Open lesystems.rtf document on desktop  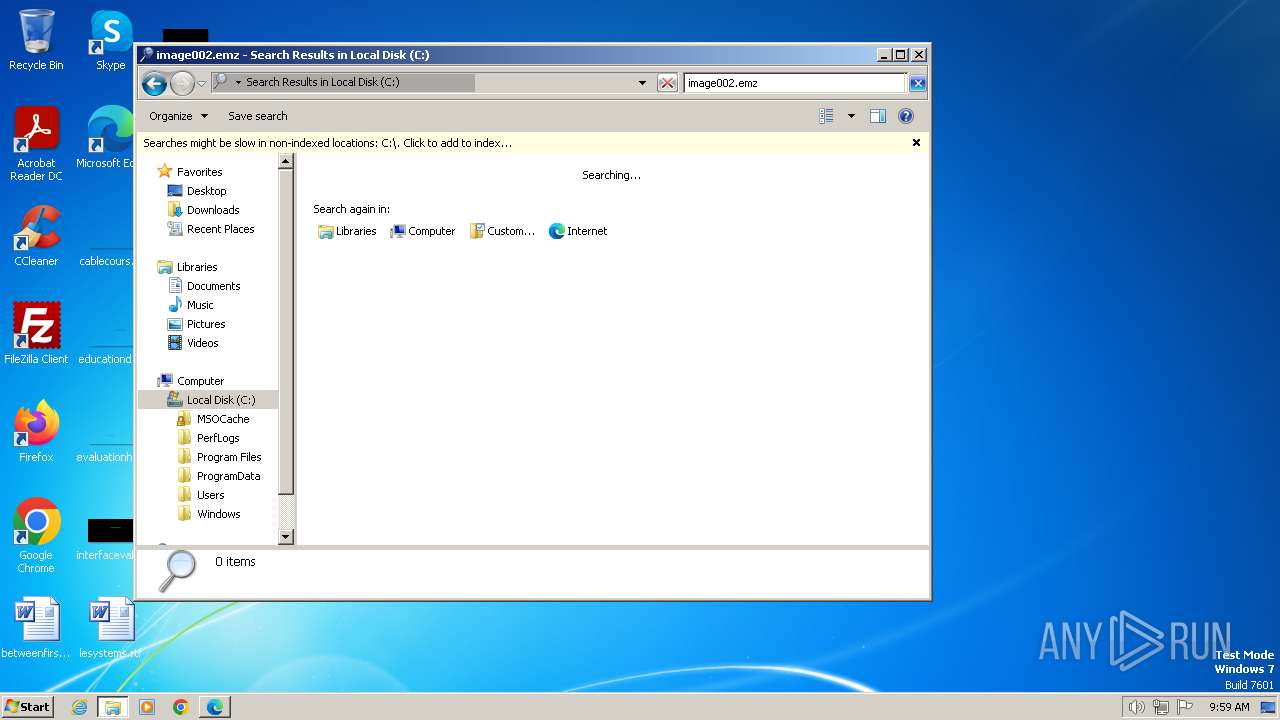point(110,628)
